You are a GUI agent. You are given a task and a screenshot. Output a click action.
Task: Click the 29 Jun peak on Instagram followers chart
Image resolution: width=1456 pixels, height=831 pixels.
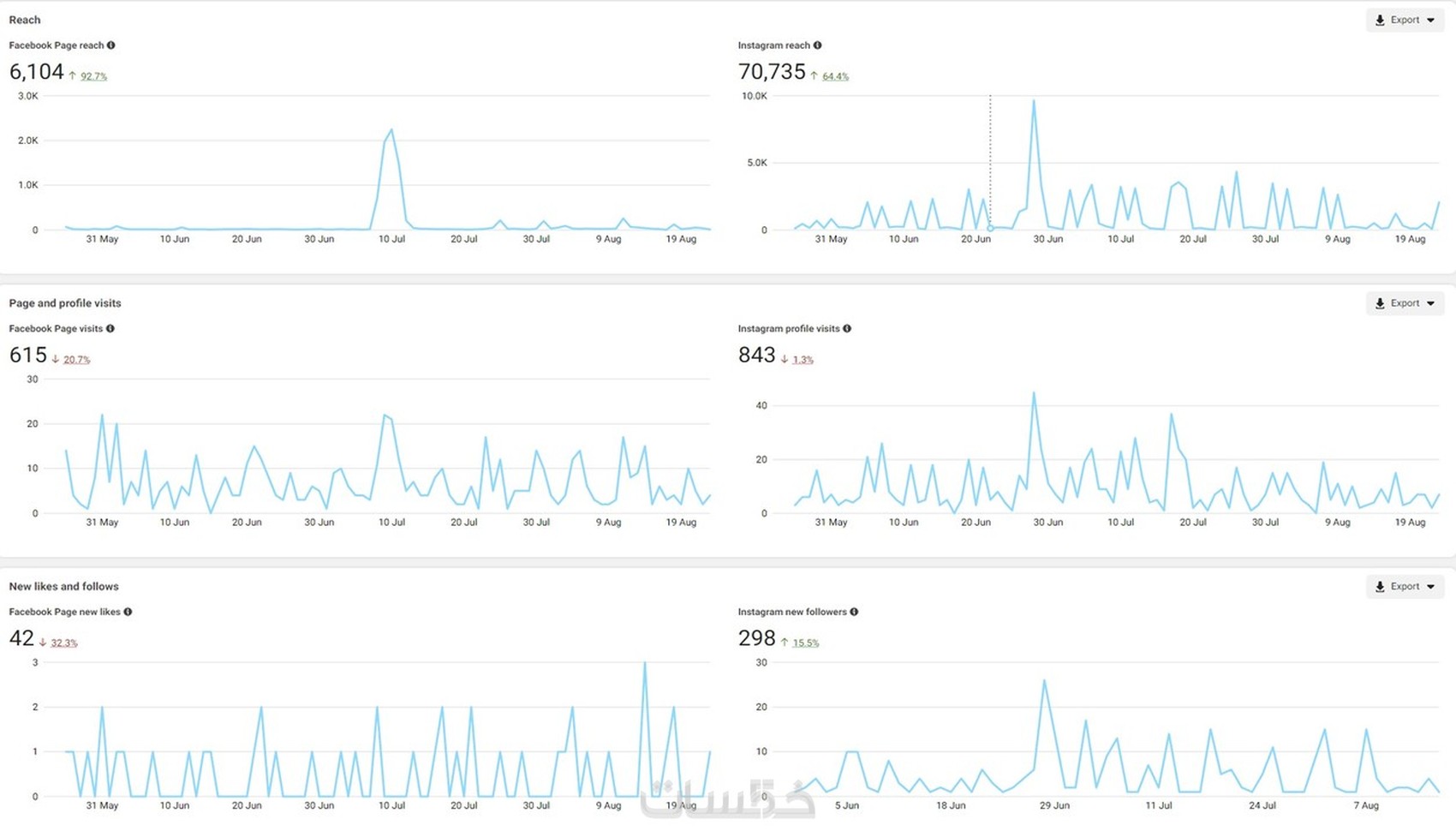coord(1044,681)
